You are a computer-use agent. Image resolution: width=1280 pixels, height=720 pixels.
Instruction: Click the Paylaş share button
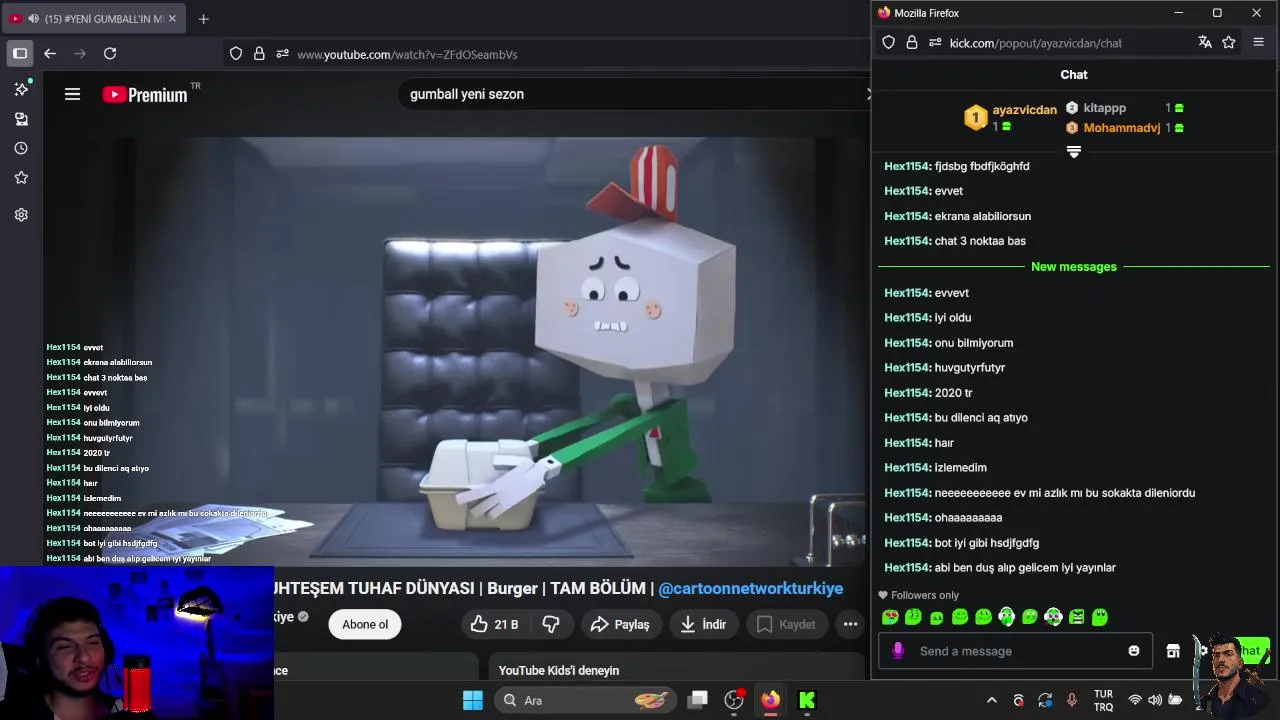pyautogui.click(x=620, y=624)
